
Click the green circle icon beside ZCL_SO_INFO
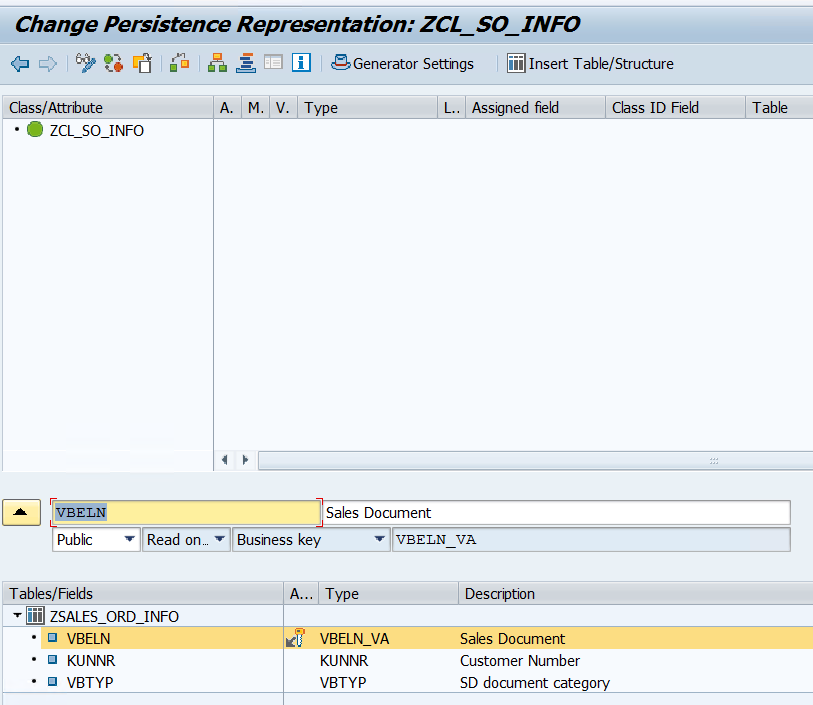click(x=35, y=130)
